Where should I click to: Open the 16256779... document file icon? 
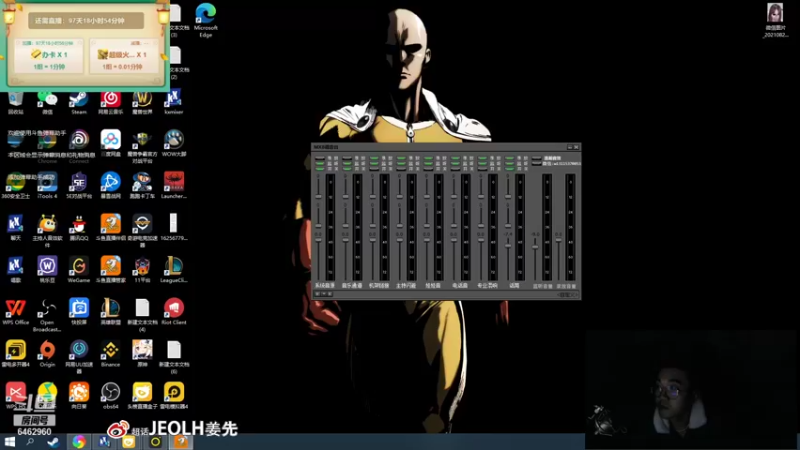(x=173, y=227)
